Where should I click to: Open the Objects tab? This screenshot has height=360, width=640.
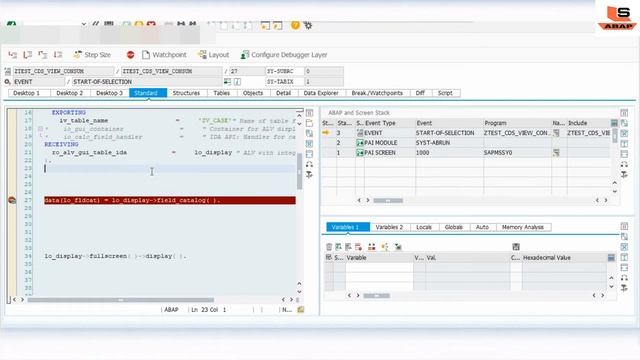pos(253,93)
